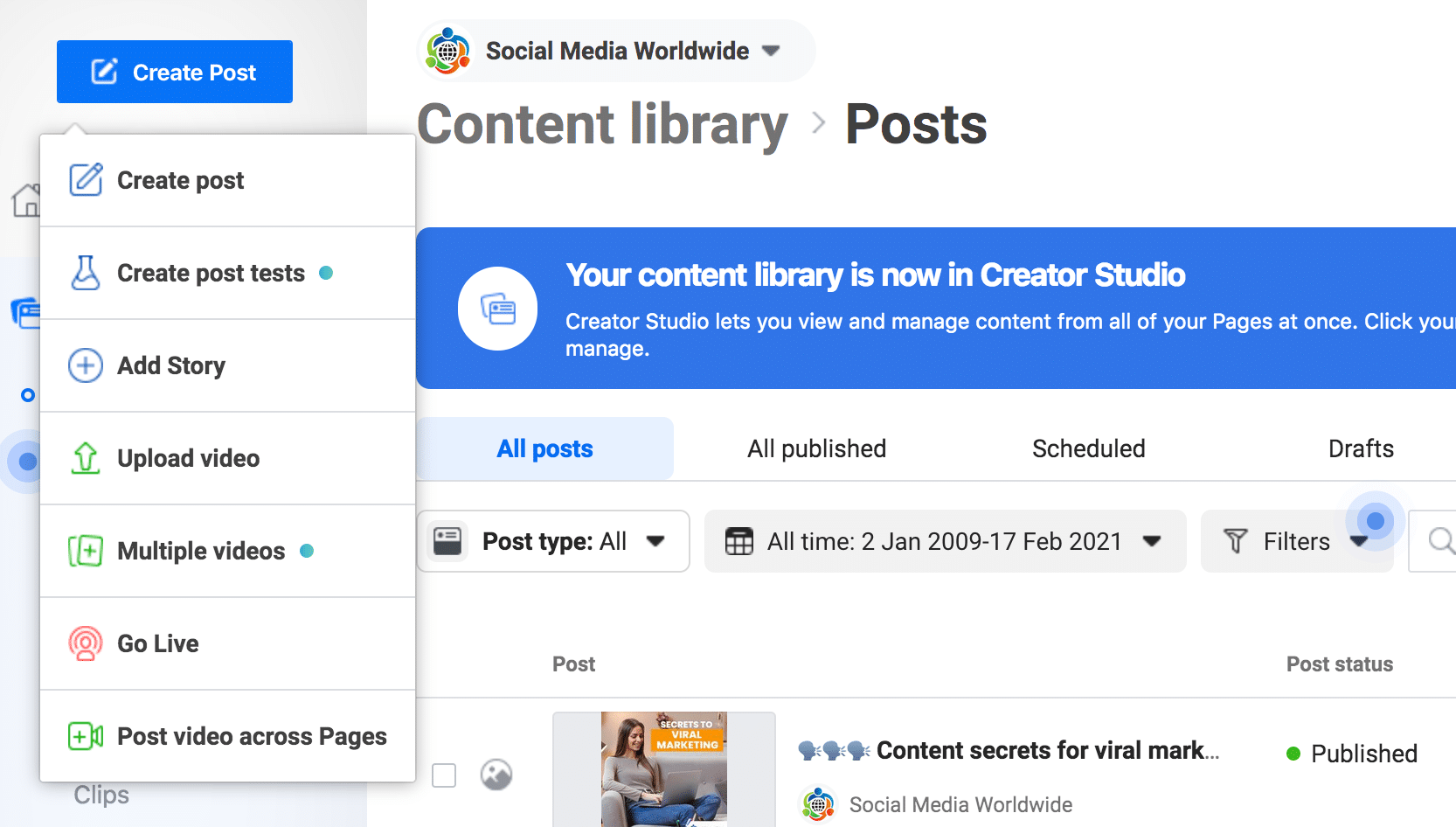The width and height of the screenshot is (1456, 827).
Task: Click the post type card icon
Action: pyautogui.click(x=447, y=541)
